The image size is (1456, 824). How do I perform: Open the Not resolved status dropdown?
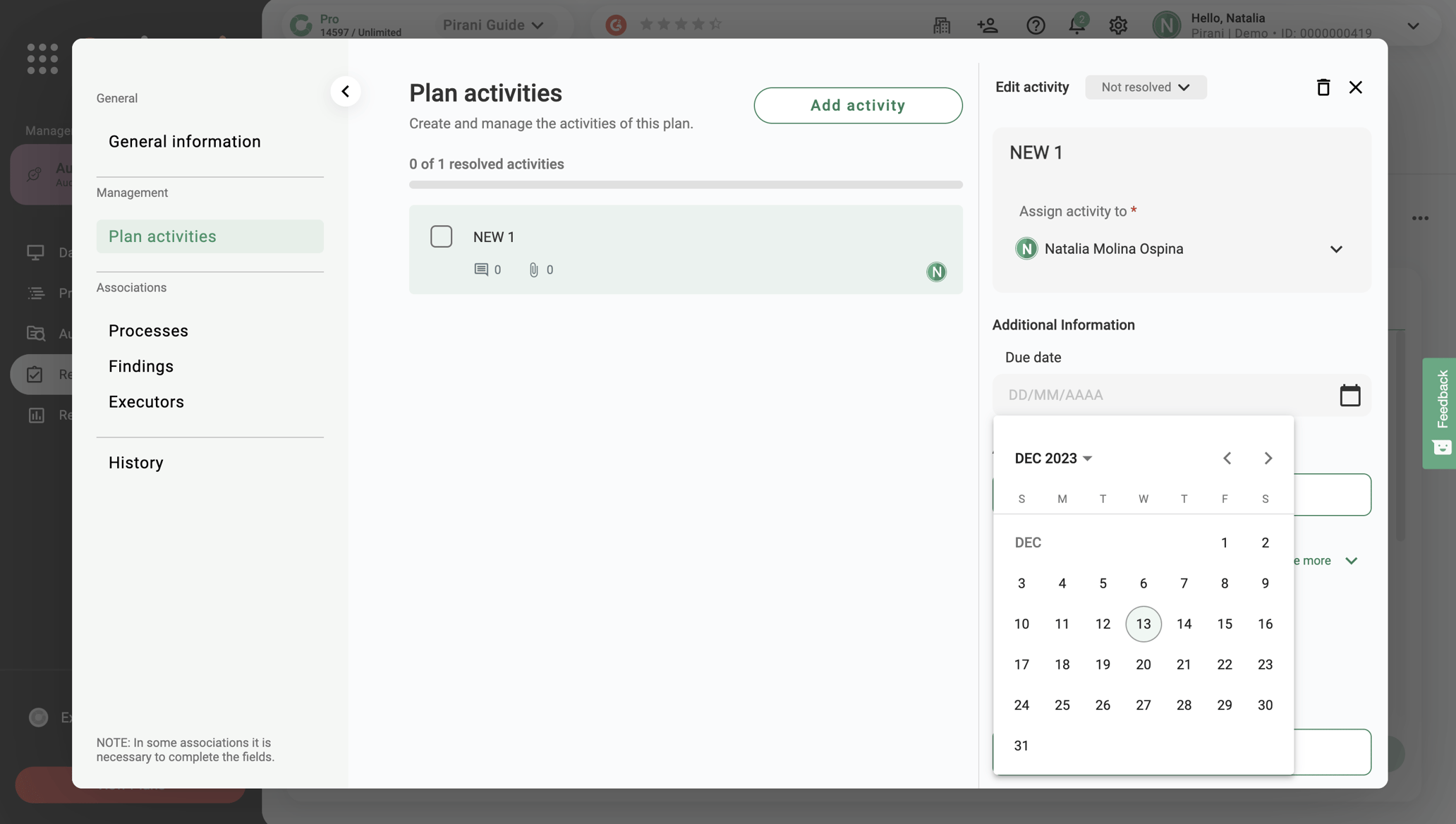[x=1146, y=87]
